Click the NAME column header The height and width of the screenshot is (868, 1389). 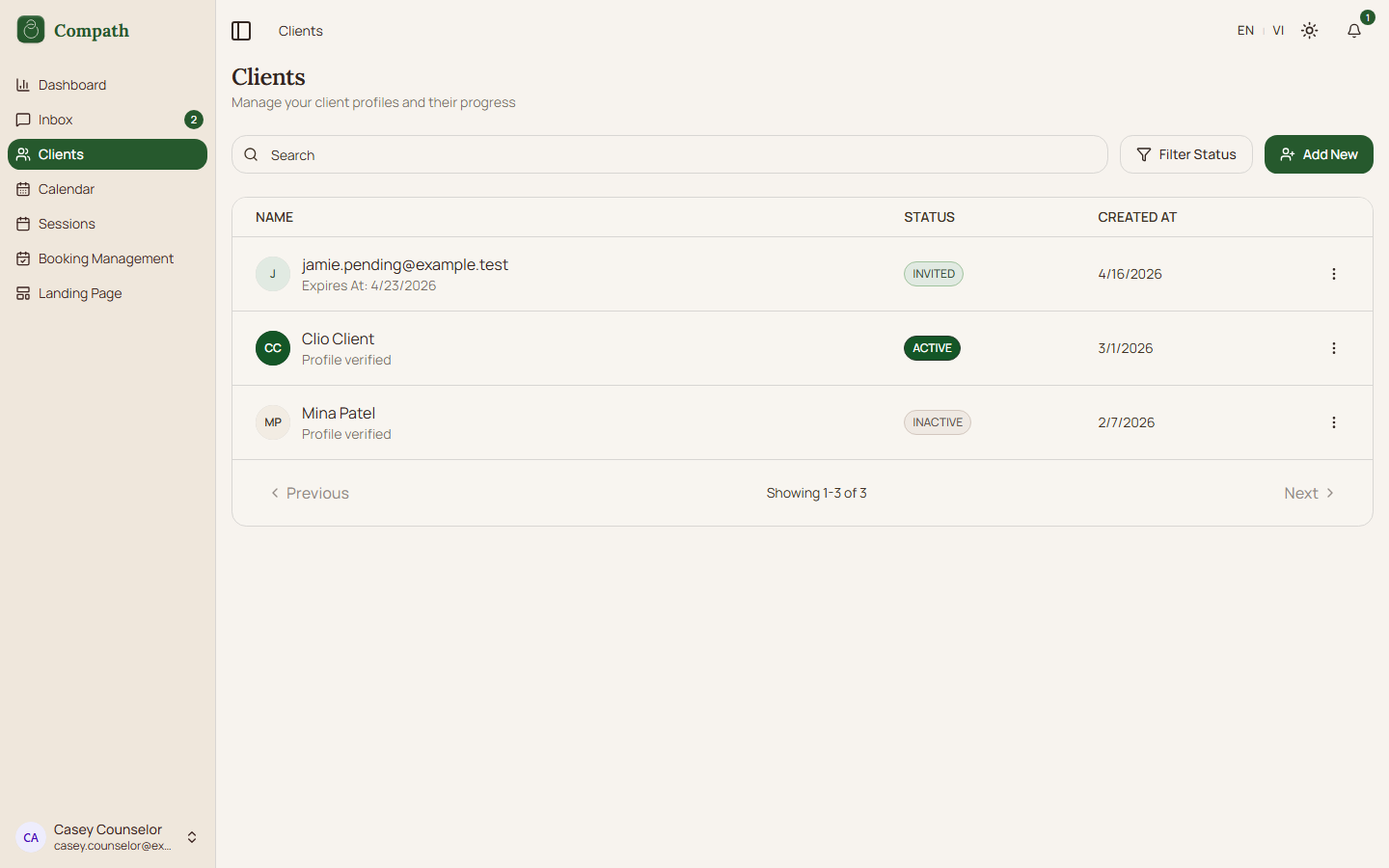coord(274,217)
